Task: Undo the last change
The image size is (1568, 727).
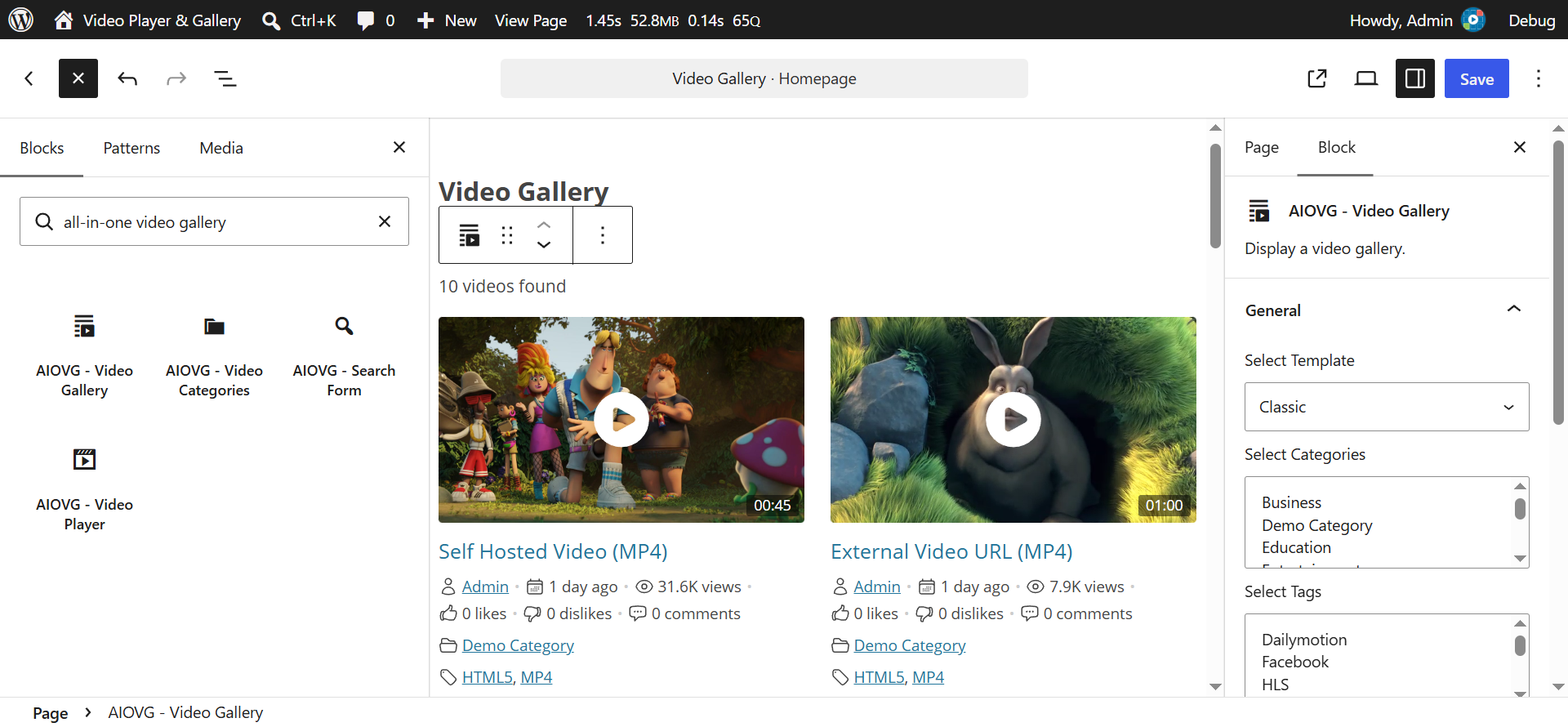Action: (127, 78)
